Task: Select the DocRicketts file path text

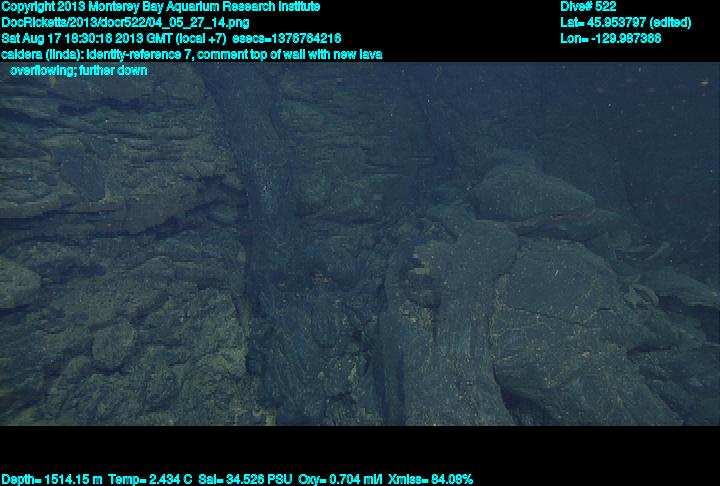Action: coord(125,23)
